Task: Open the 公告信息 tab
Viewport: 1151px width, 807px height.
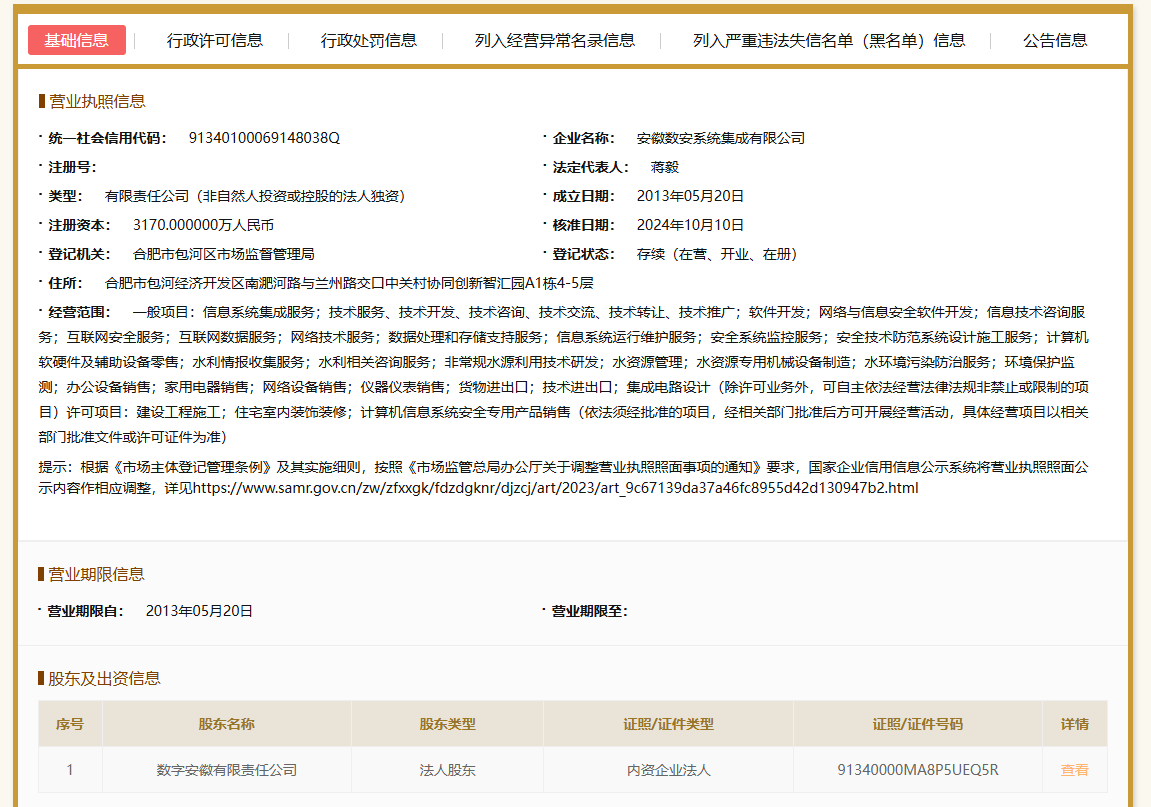Action: click(1055, 40)
